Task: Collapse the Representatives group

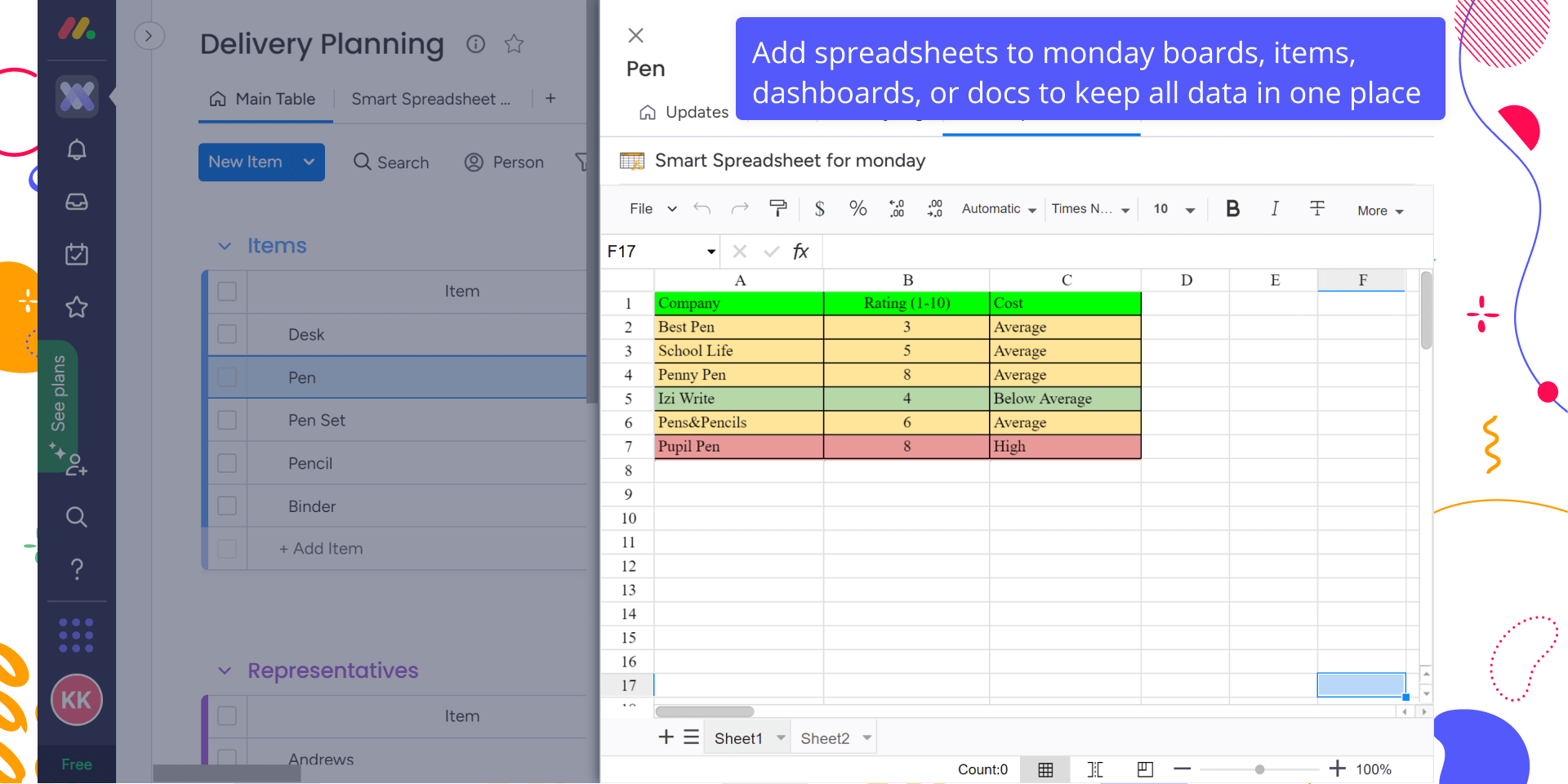Action: 225,670
